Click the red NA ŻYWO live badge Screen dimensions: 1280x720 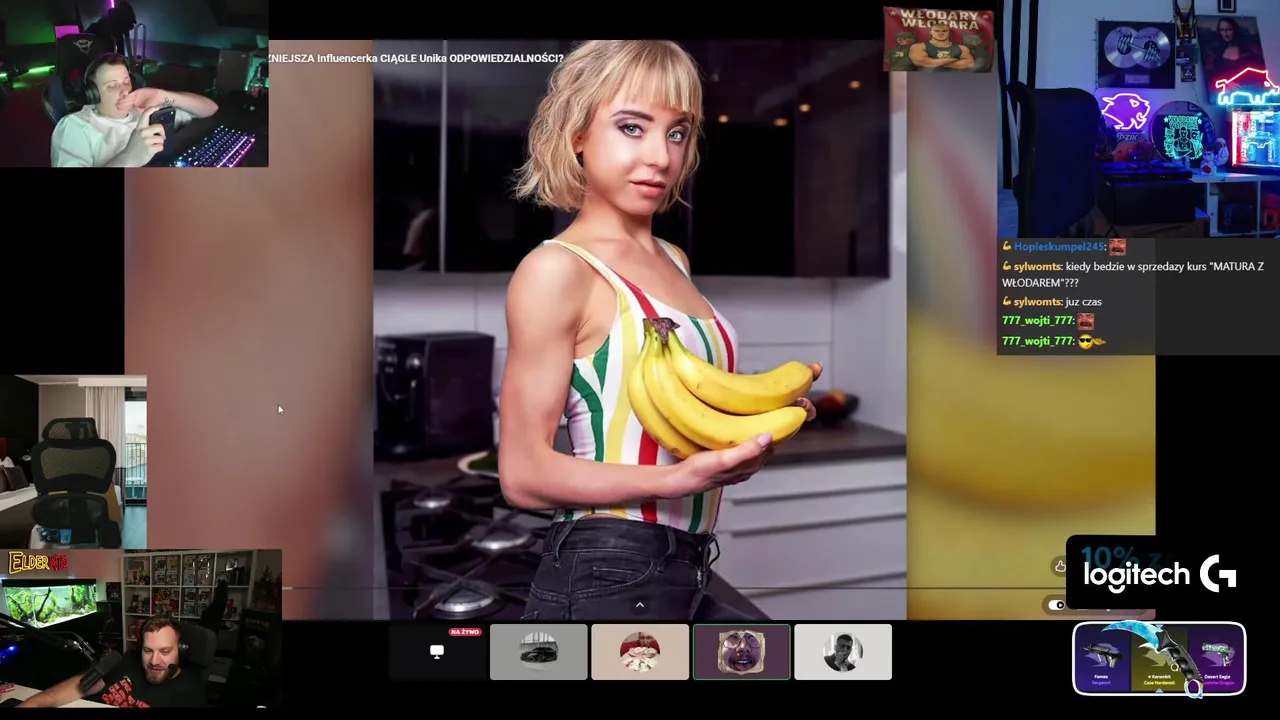(465, 632)
